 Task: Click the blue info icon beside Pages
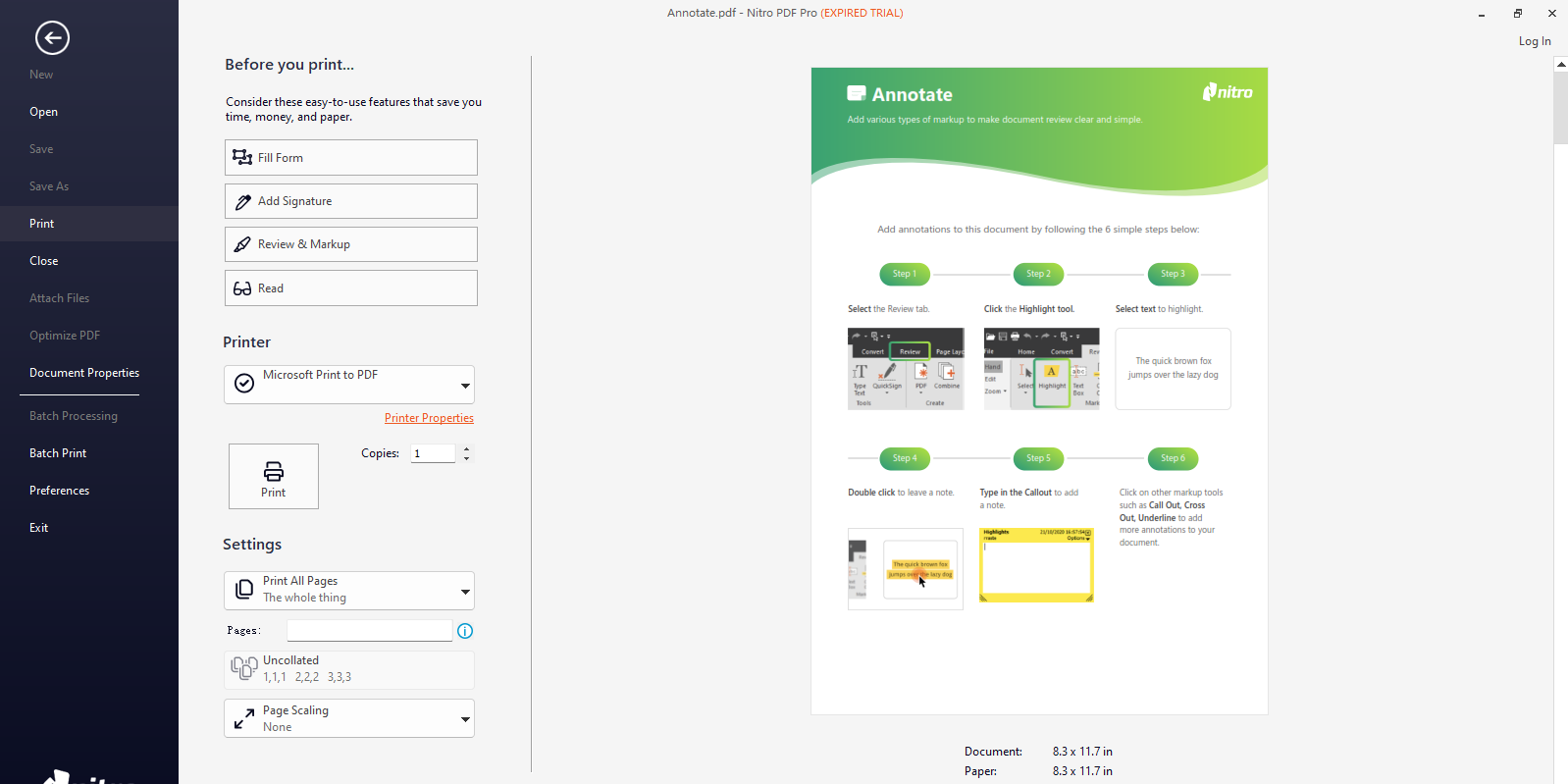465,631
